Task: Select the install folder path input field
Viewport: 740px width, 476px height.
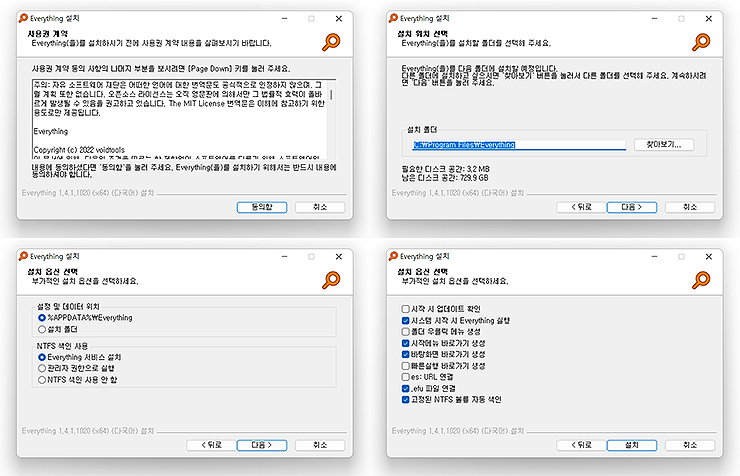Action: click(x=519, y=145)
